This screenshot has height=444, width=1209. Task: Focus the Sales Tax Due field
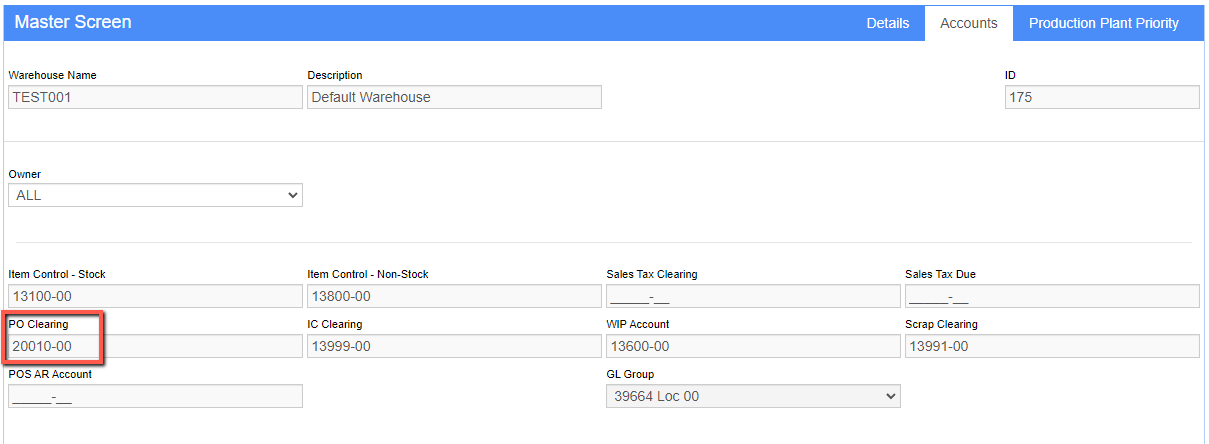(x=1052, y=296)
